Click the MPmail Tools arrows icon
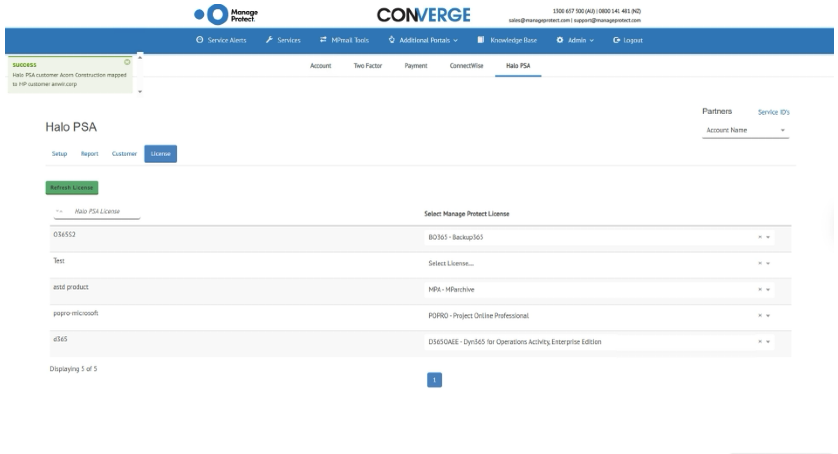The width and height of the screenshot is (838, 454). [x=323, y=40]
